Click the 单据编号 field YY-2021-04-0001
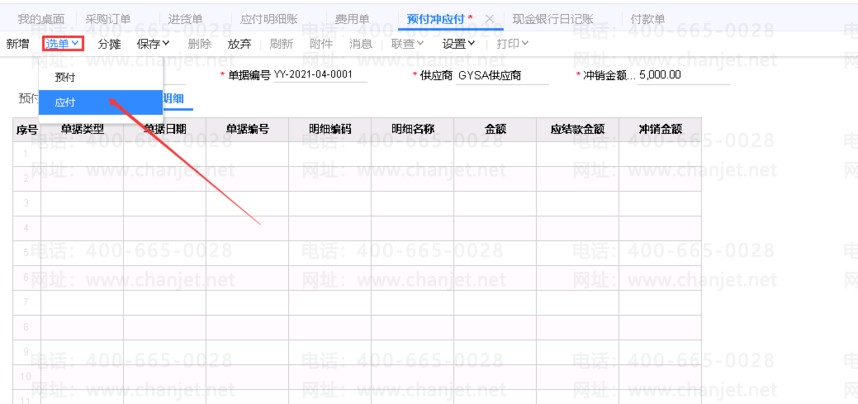 coord(321,76)
